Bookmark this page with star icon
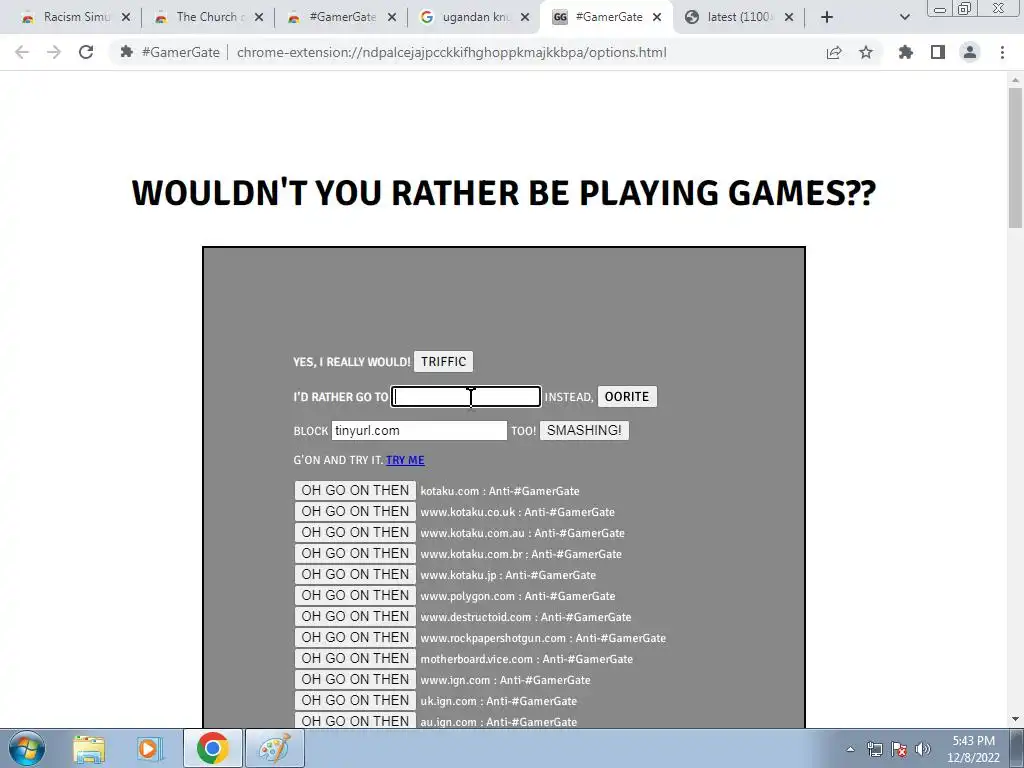Viewport: 1024px width, 768px height. [866, 52]
